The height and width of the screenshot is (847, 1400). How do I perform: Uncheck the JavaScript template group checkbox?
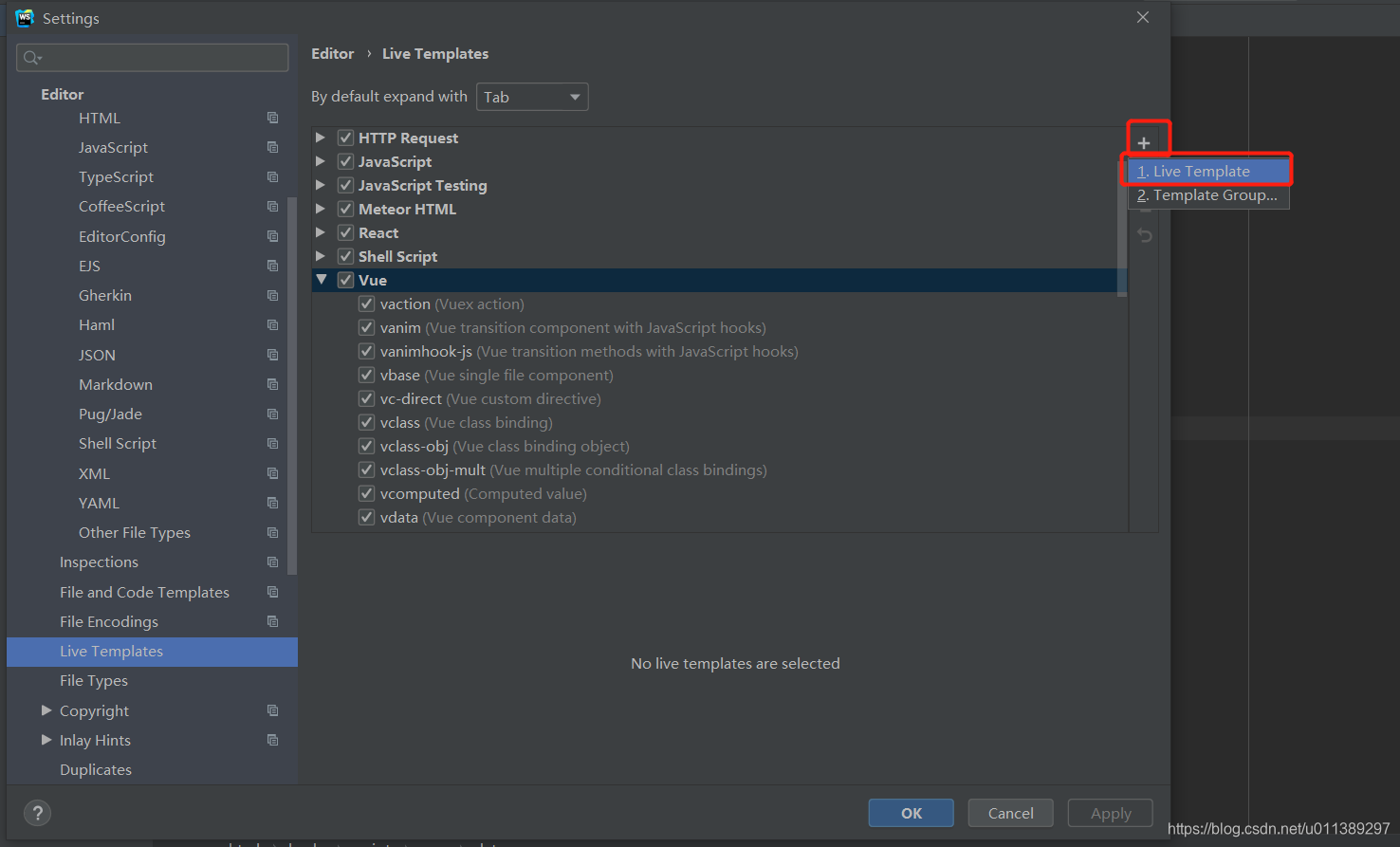coord(345,161)
